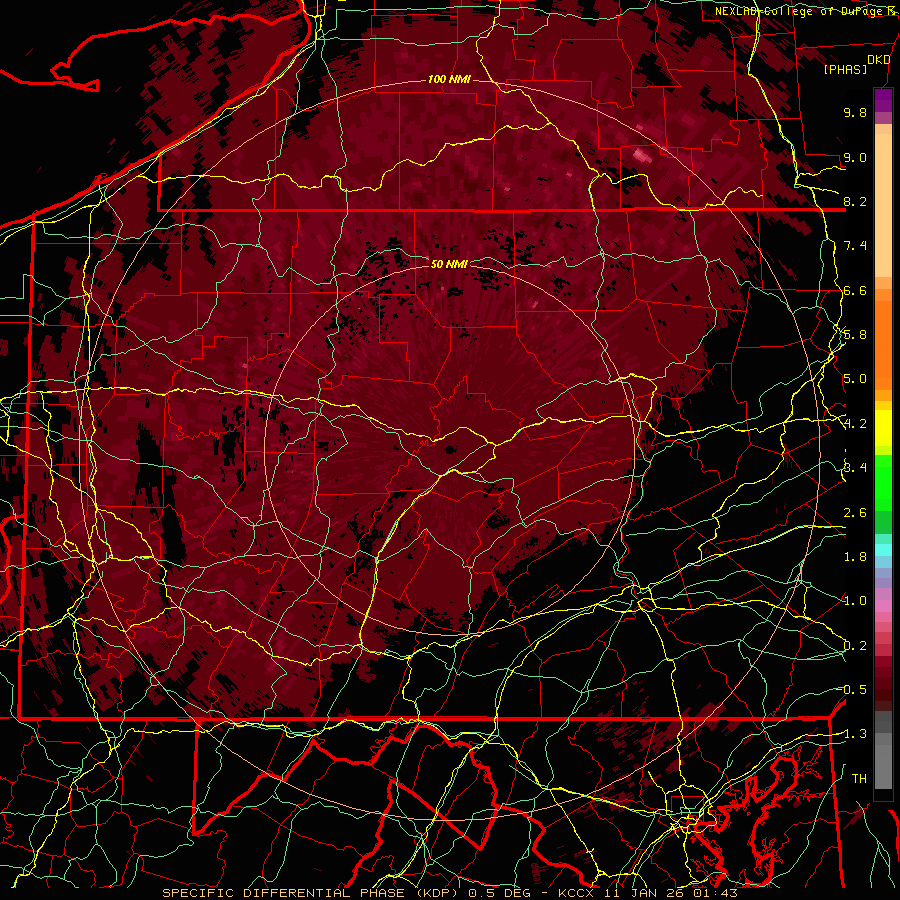The height and width of the screenshot is (900, 900).
Task: Click the 8.2 value on color scale
Action: 855,201
